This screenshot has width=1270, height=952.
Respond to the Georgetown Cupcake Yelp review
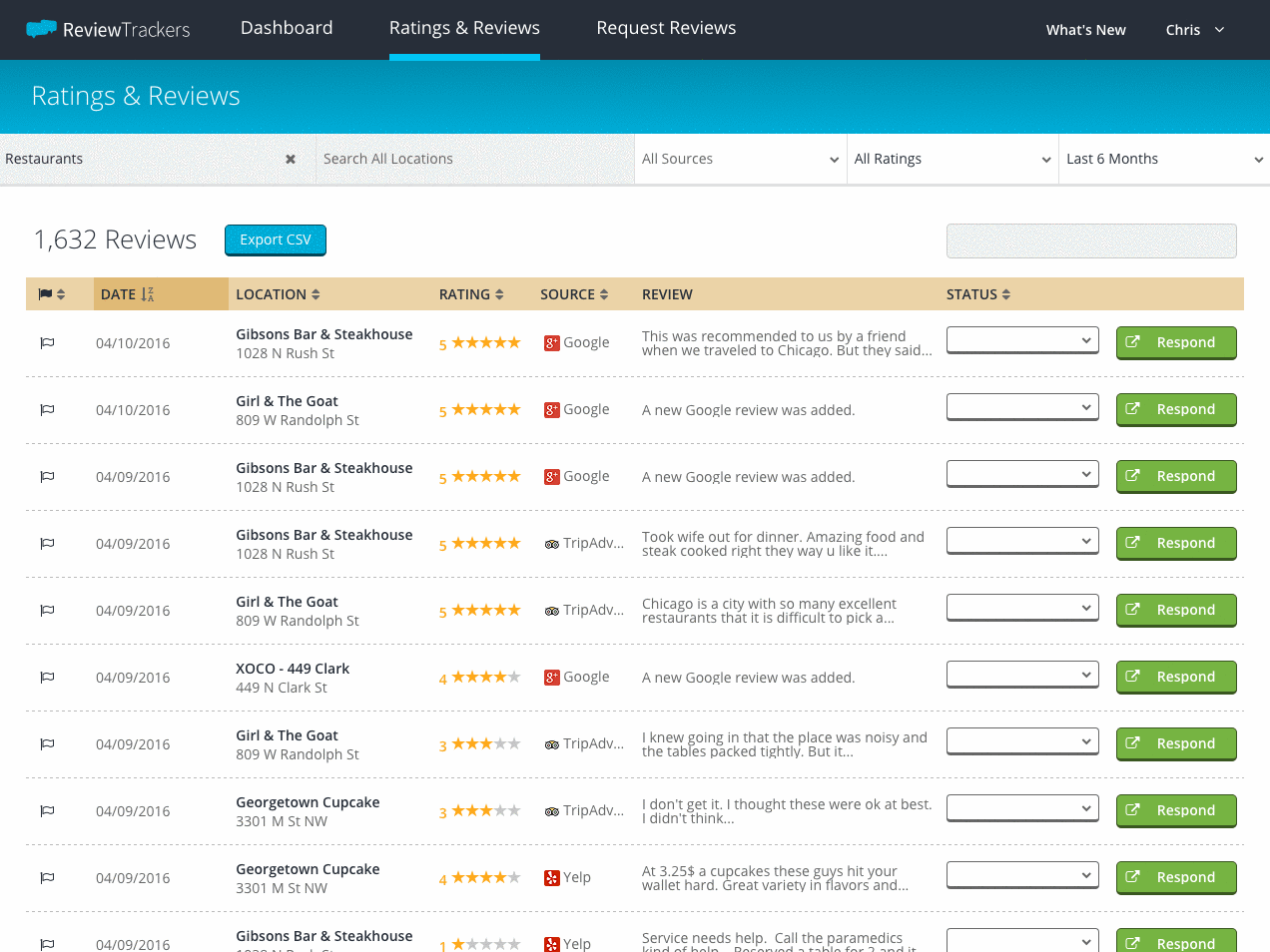coord(1176,877)
